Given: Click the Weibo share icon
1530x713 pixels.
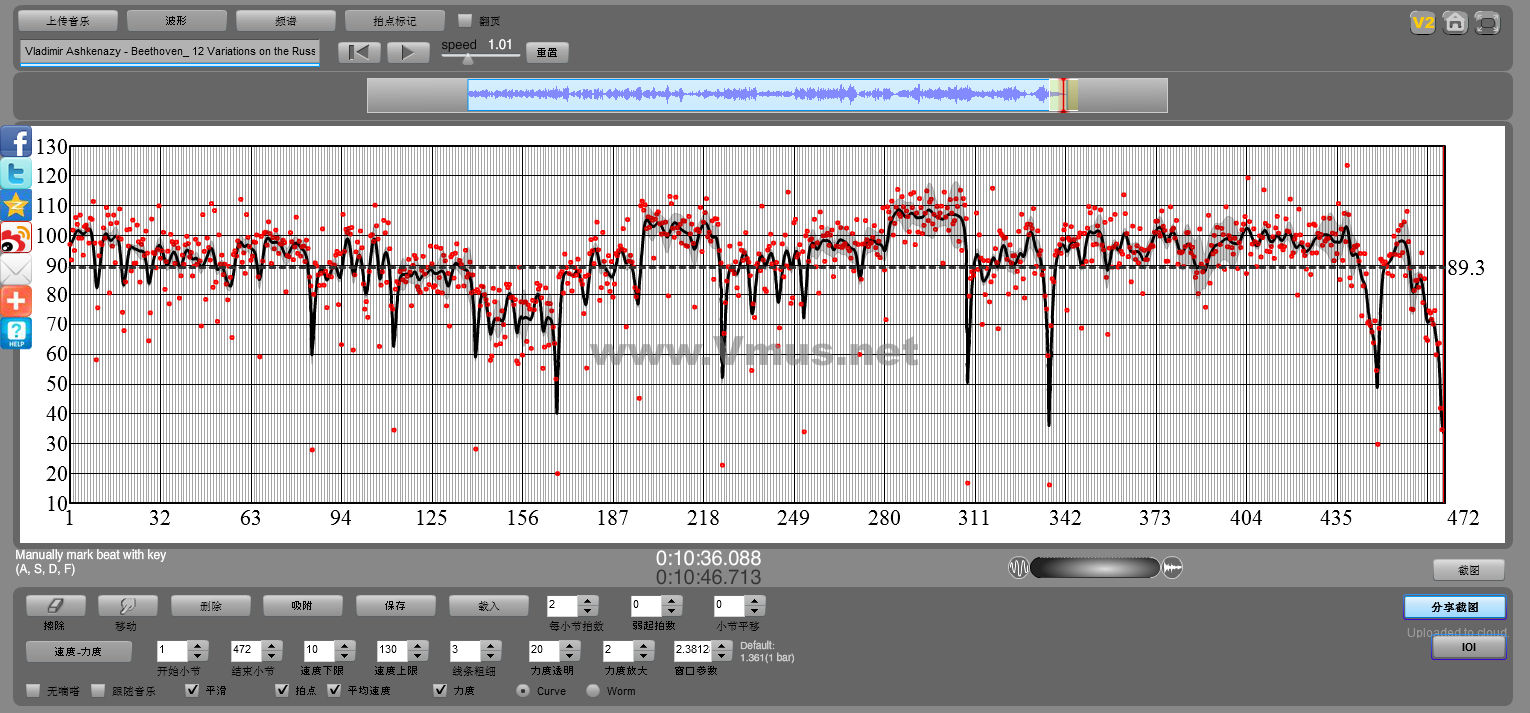Looking at the screenshot, I should coord(16,238).
